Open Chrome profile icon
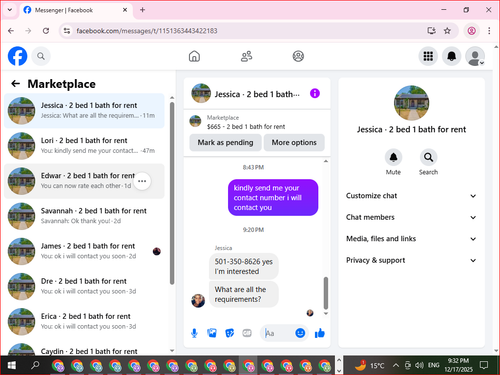 pos(471,31)
